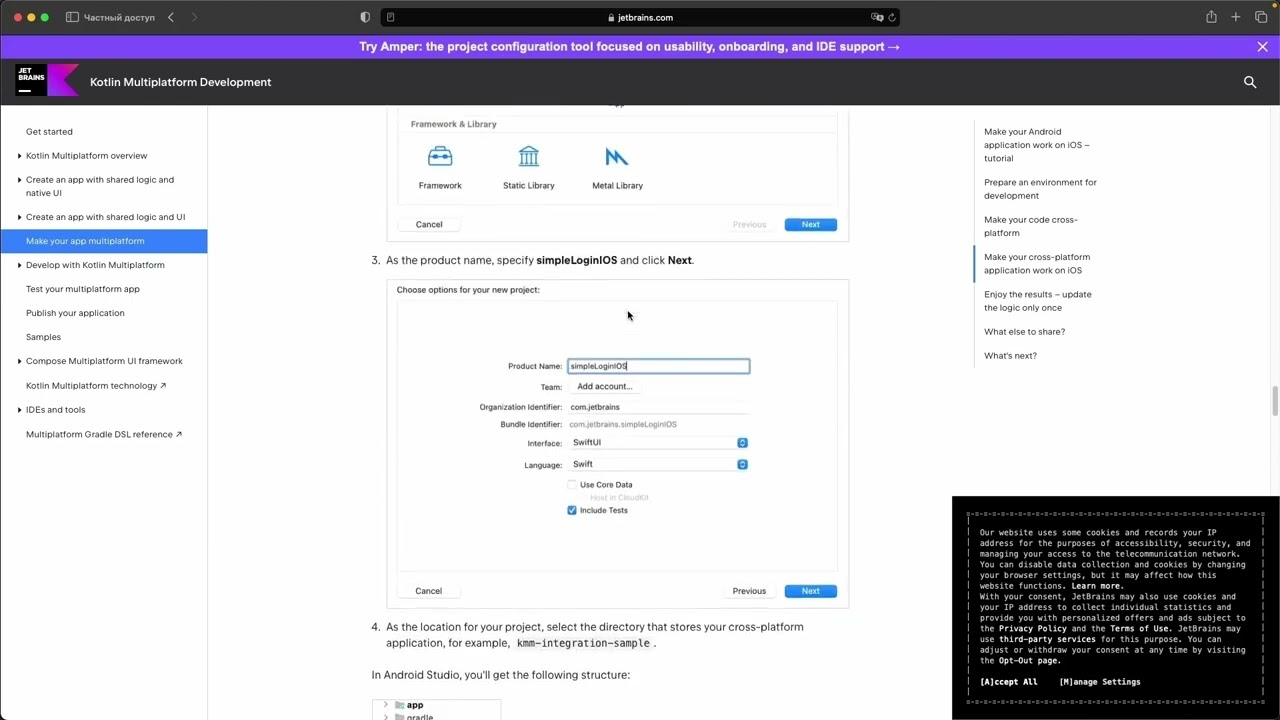This screenshot has height=720, width=1280.
Task: Click the app folder icon in project structure
Action: point(400,705)
